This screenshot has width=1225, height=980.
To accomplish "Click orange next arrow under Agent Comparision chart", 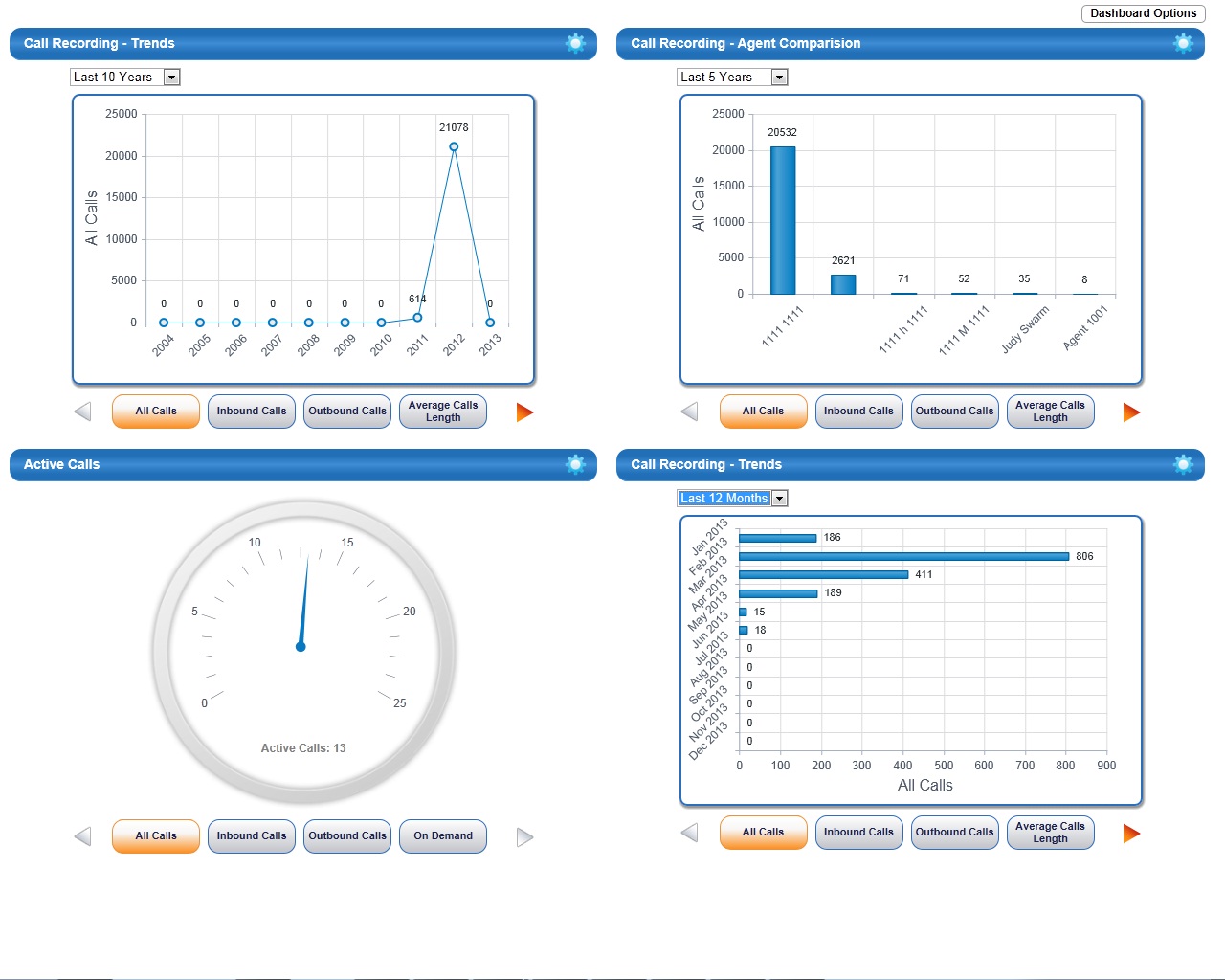I will (x=1131, y=412).
